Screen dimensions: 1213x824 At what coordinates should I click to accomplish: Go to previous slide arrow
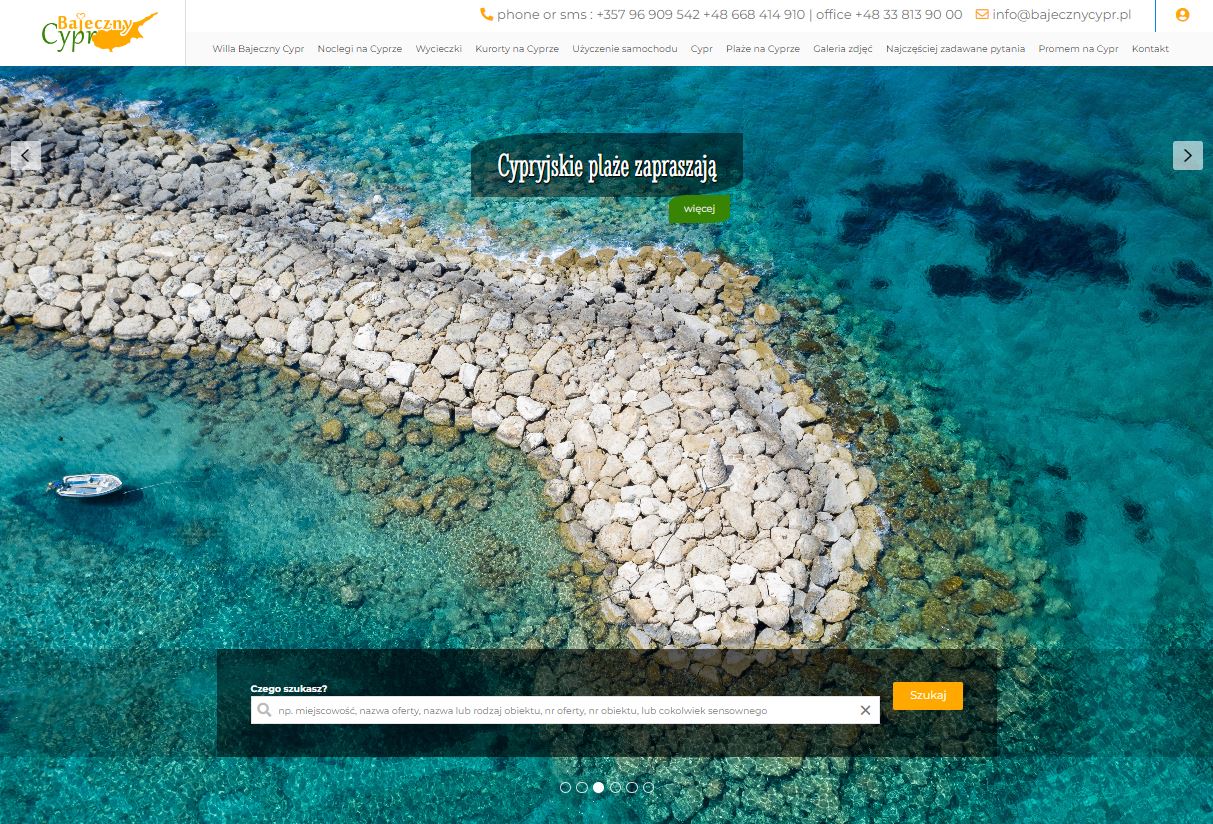coord(26,155)
